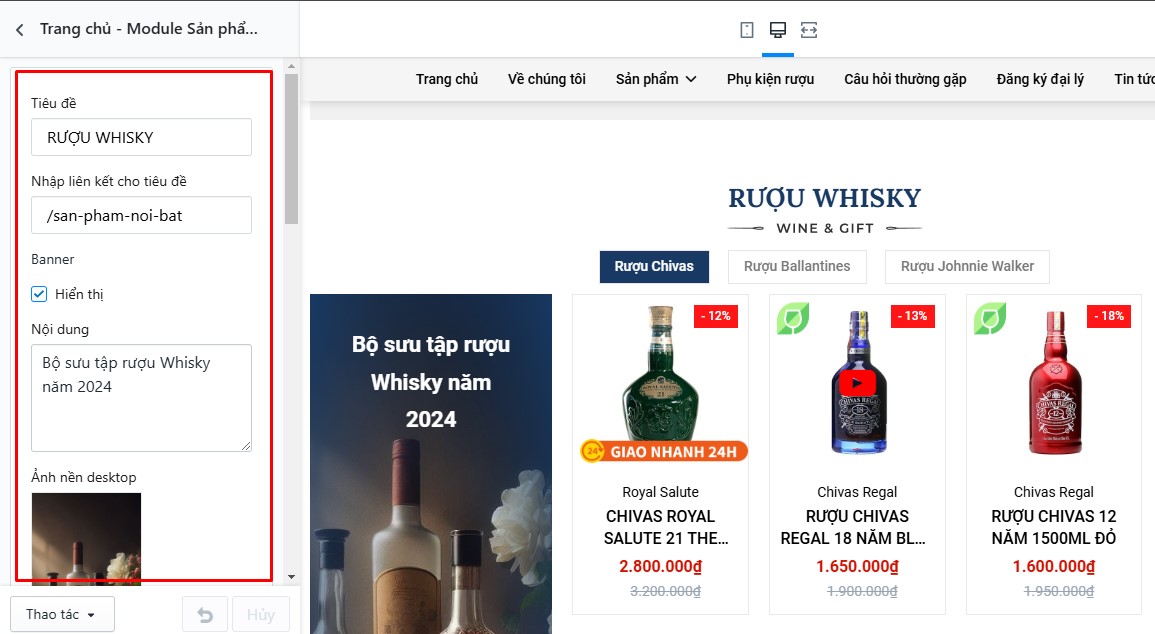The image size is (1155, 634).
Task: Click the undo arrow button
Action: click(x=205, y=615)
